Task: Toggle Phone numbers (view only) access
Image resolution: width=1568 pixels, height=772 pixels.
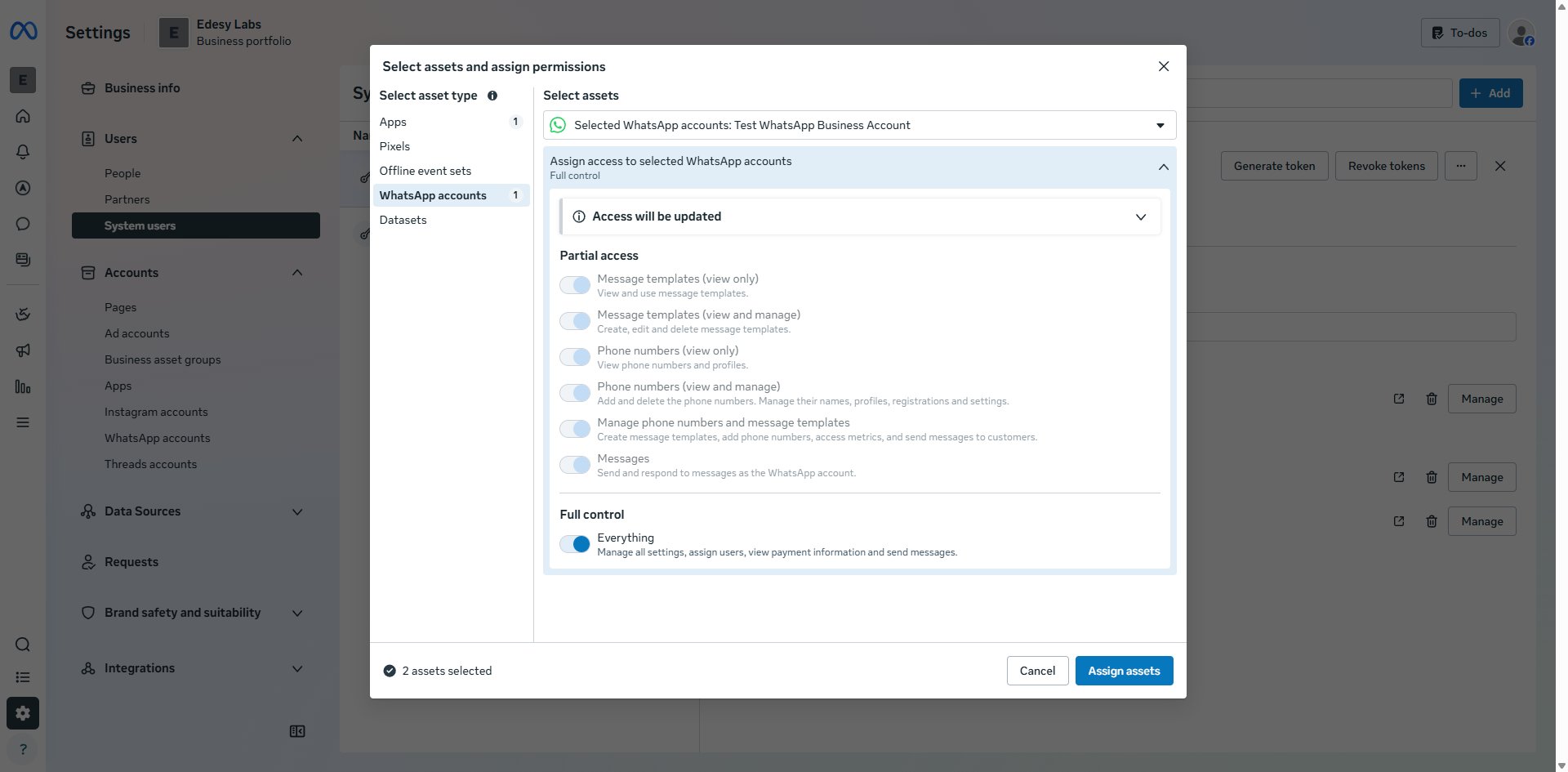Action: (x=575, y=357)
